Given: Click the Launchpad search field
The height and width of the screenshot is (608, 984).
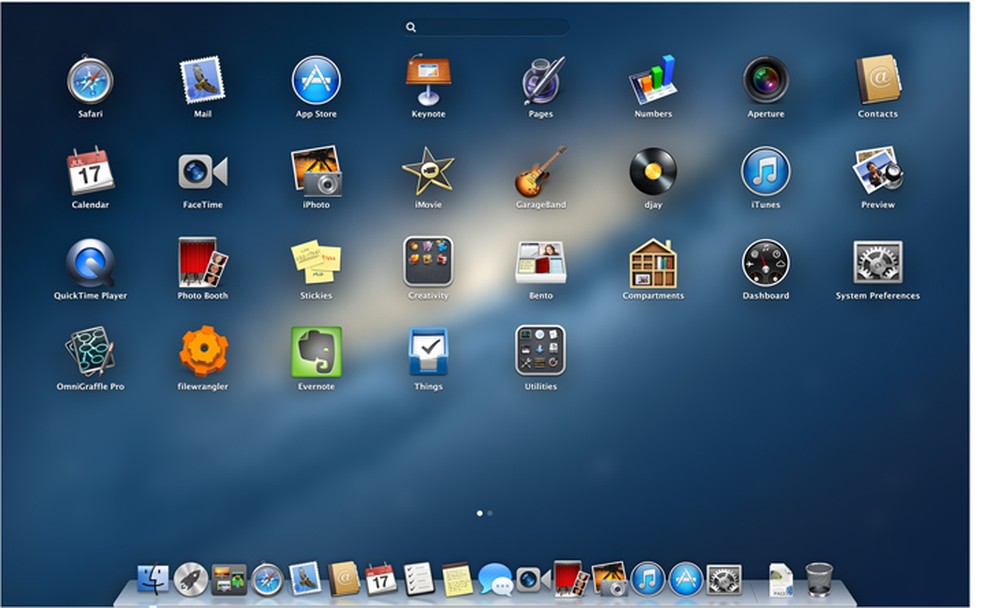Looking at the screenshot, I should (486, 27).
